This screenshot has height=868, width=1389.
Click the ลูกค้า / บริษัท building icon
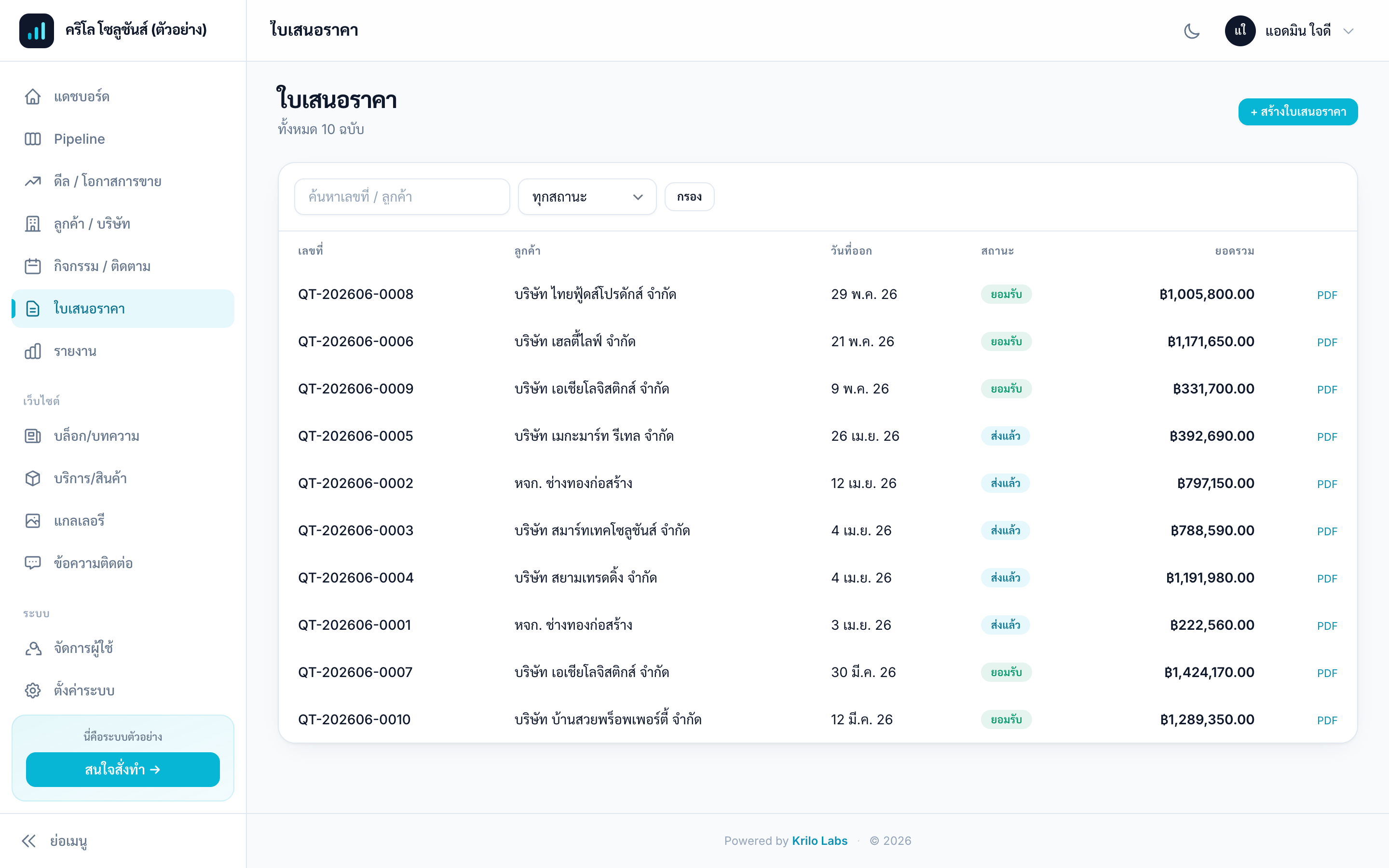[33, 224]
